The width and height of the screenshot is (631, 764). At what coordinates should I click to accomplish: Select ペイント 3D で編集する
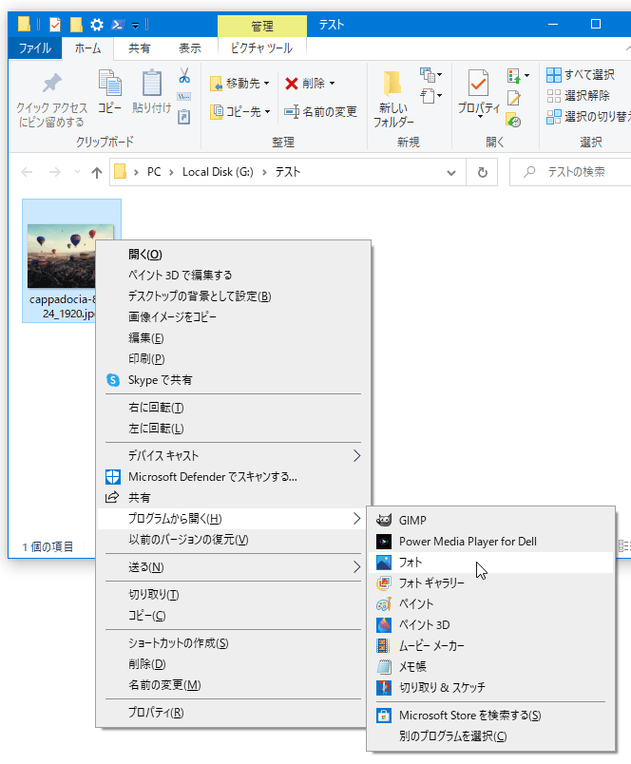tap(233, 275)
